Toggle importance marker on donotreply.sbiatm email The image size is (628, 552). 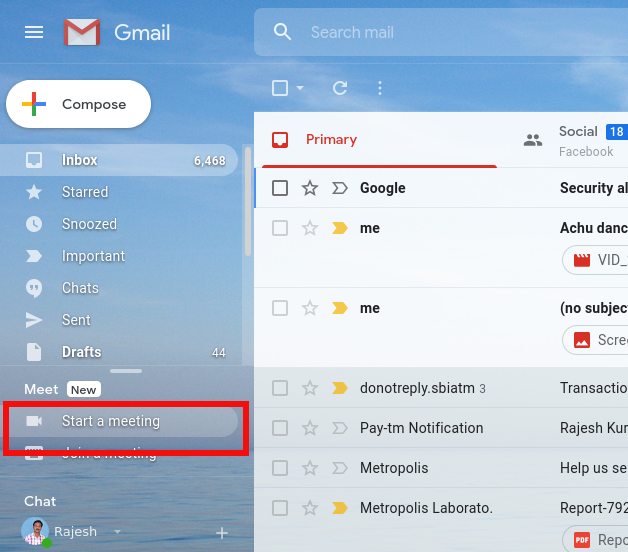[x=340, y=388]
